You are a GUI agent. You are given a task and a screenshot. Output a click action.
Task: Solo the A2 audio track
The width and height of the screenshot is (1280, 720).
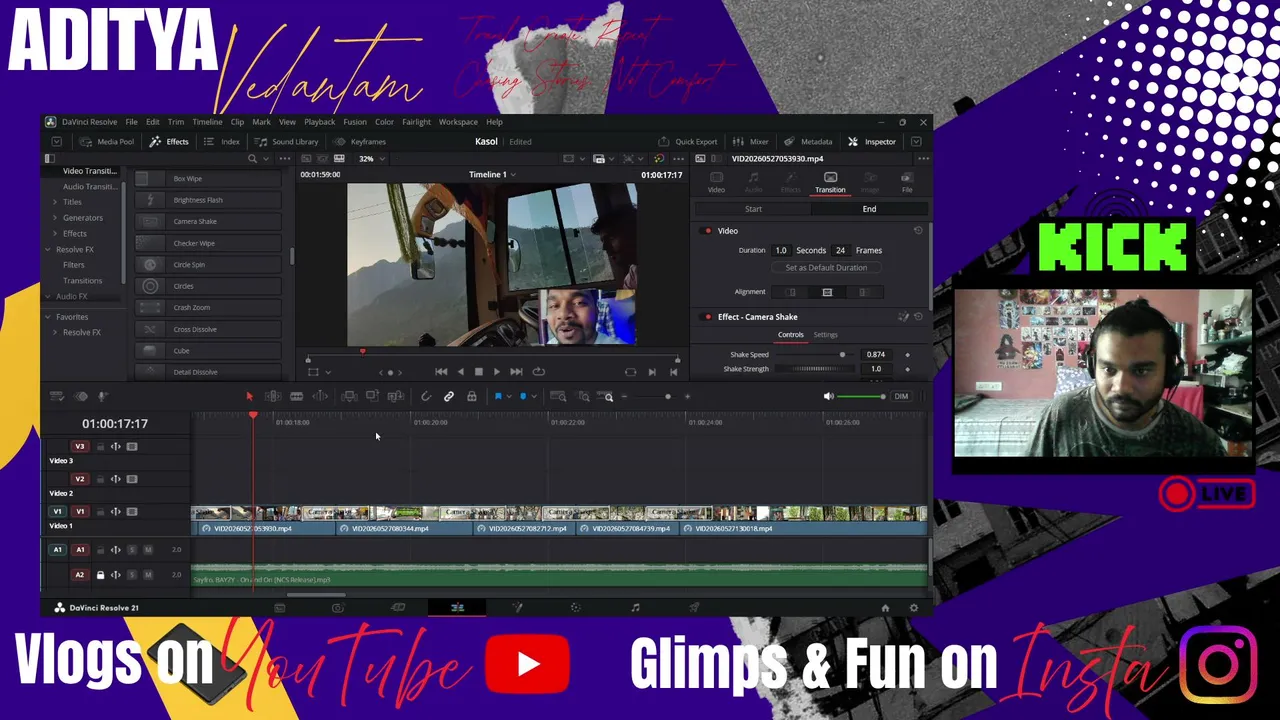131,575
